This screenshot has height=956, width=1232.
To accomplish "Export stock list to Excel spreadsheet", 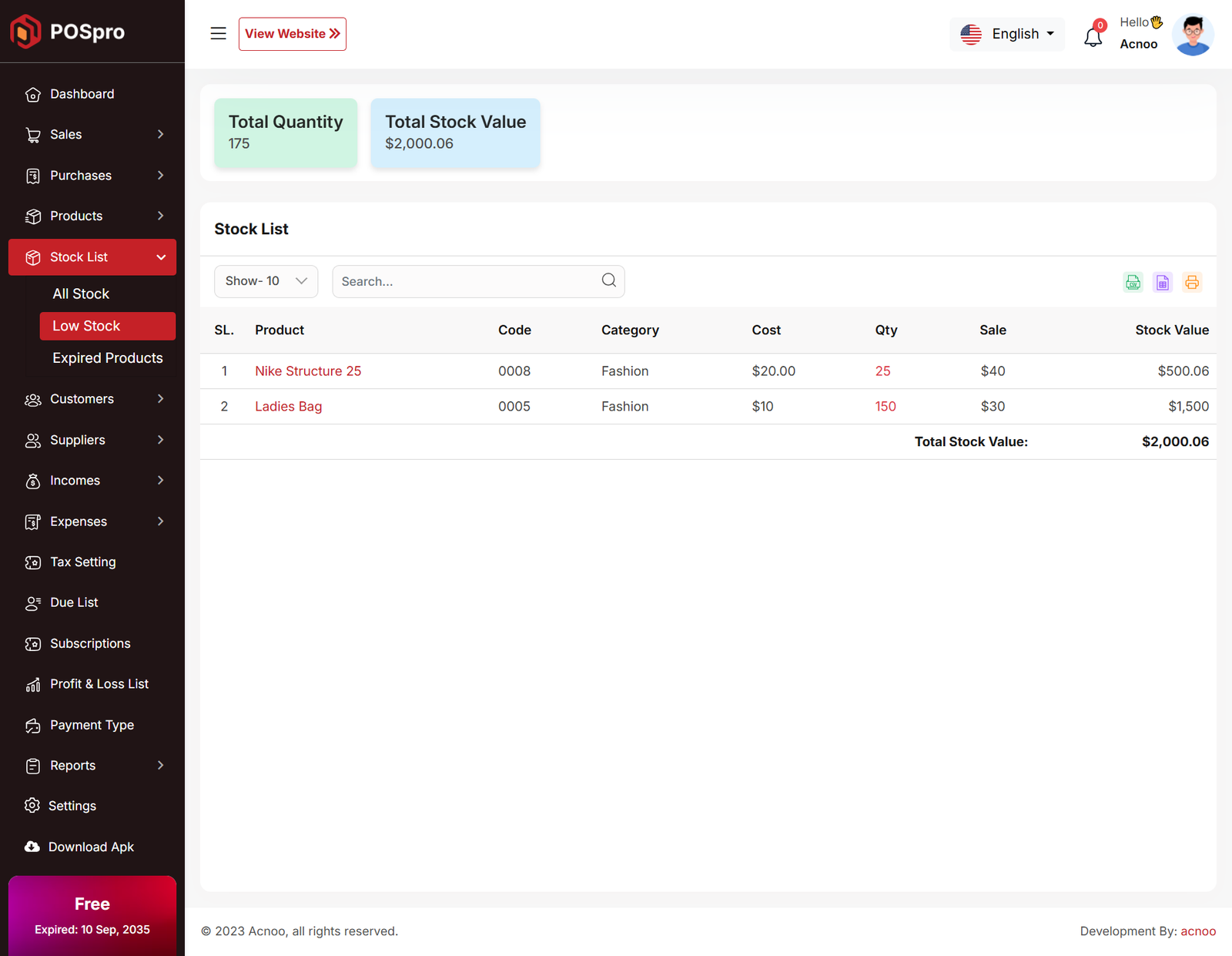I will pyautogui.click(x=1162, y=282).
